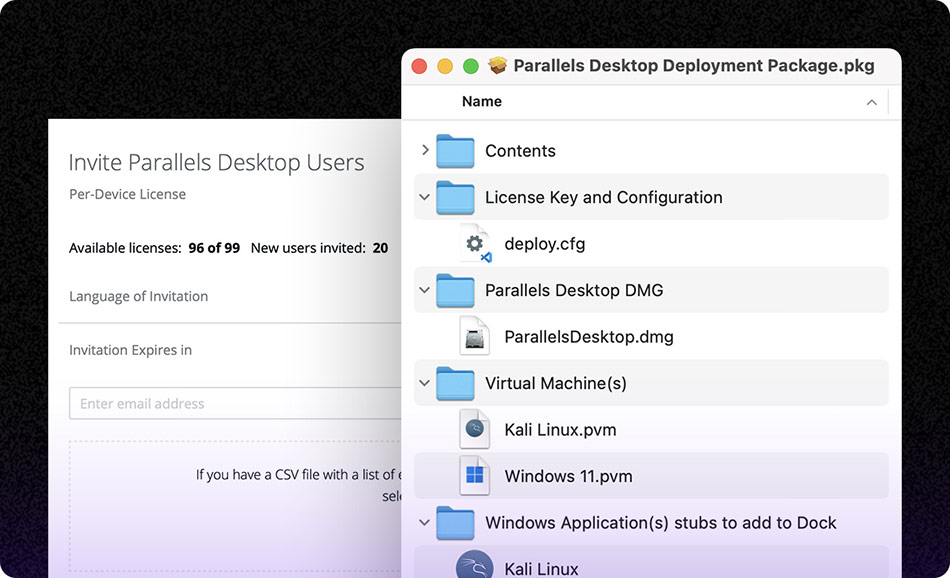Screen dimensions: 950x578
Task: Select the Virtual Machine(s) folder icon
Action: pos(455,382)
